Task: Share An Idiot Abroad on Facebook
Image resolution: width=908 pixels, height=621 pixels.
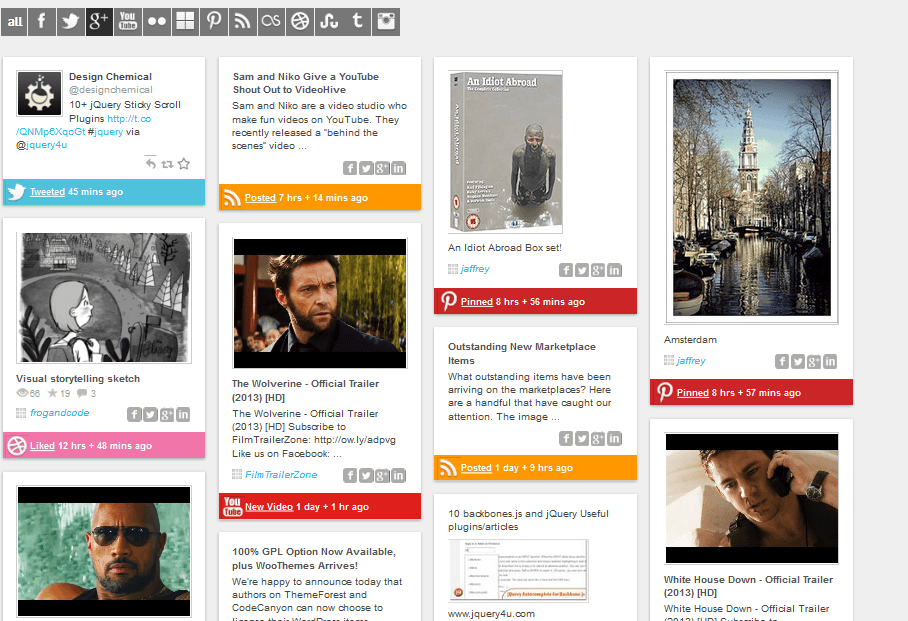Action: (x=566, y=270)
